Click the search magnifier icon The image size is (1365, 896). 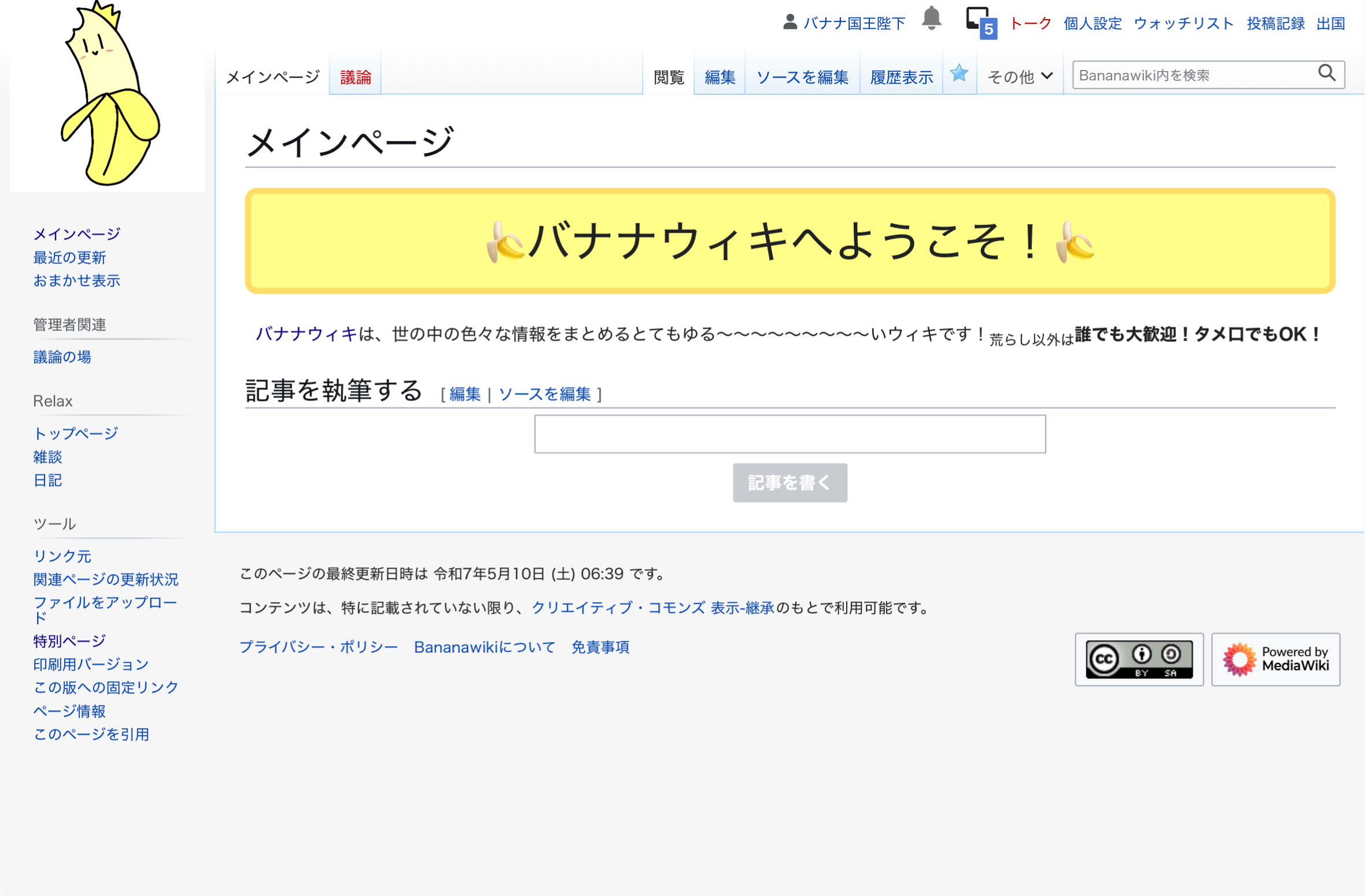pos(1326,73)
